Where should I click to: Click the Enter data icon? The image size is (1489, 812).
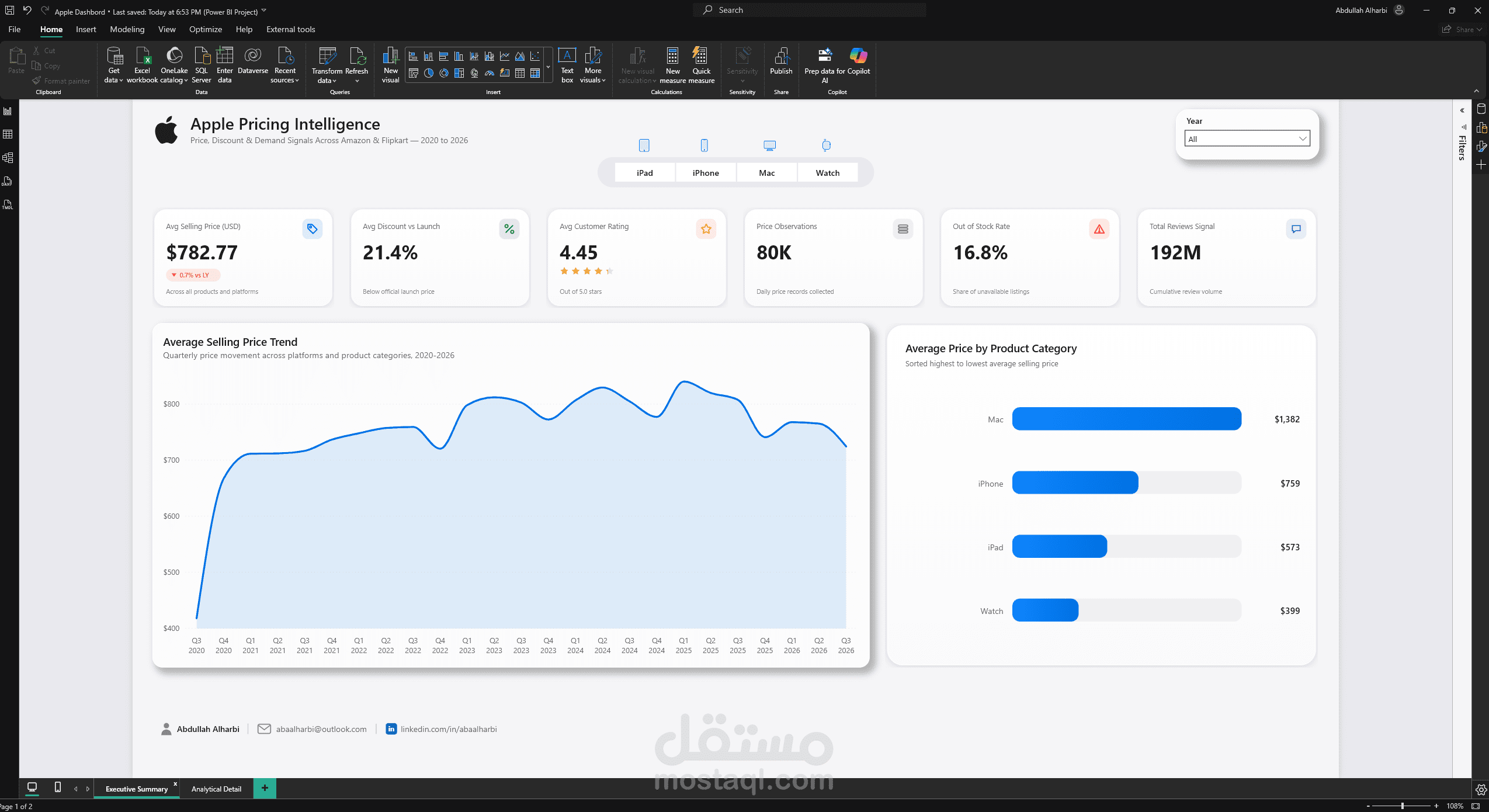(x=224, y=64)
